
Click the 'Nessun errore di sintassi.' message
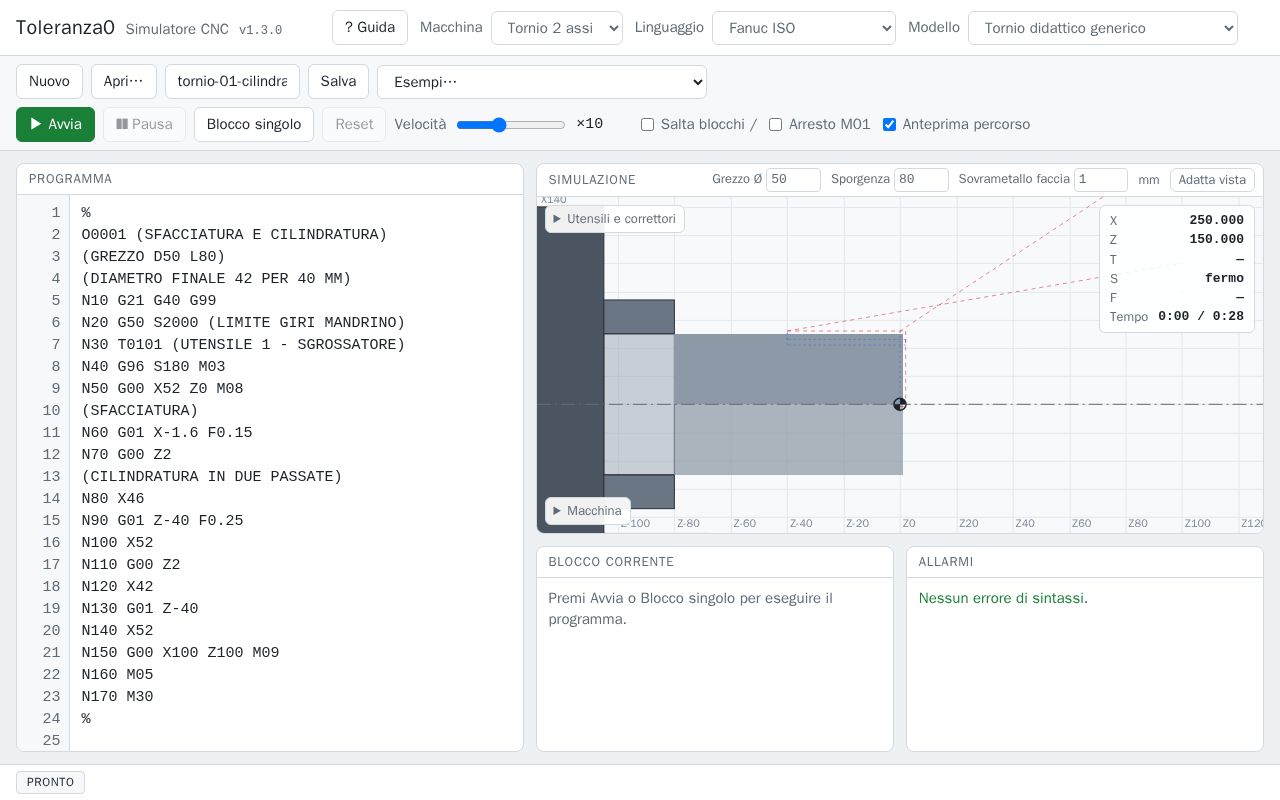click(1003, 598)
